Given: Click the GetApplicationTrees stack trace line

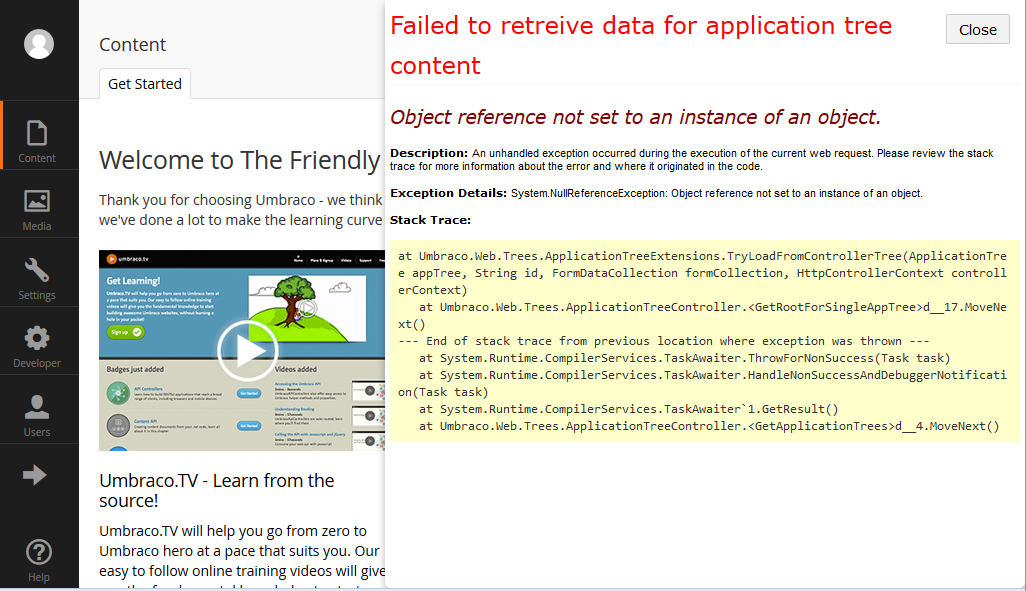Looking at the screenshot, I should click(709, 426).
